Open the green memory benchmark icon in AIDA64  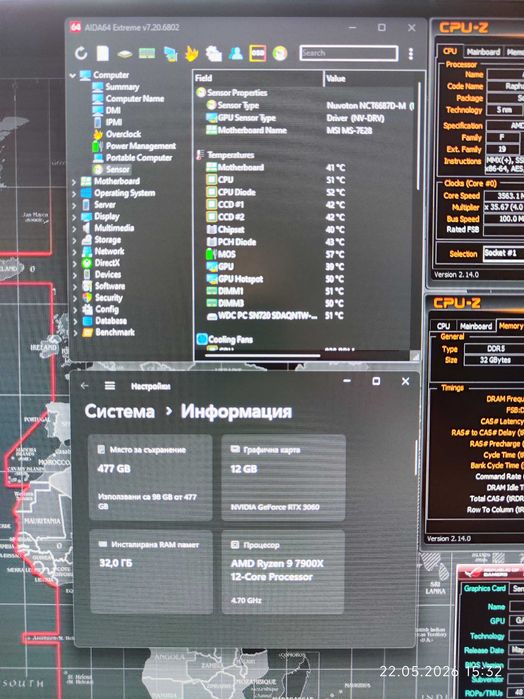147,54
